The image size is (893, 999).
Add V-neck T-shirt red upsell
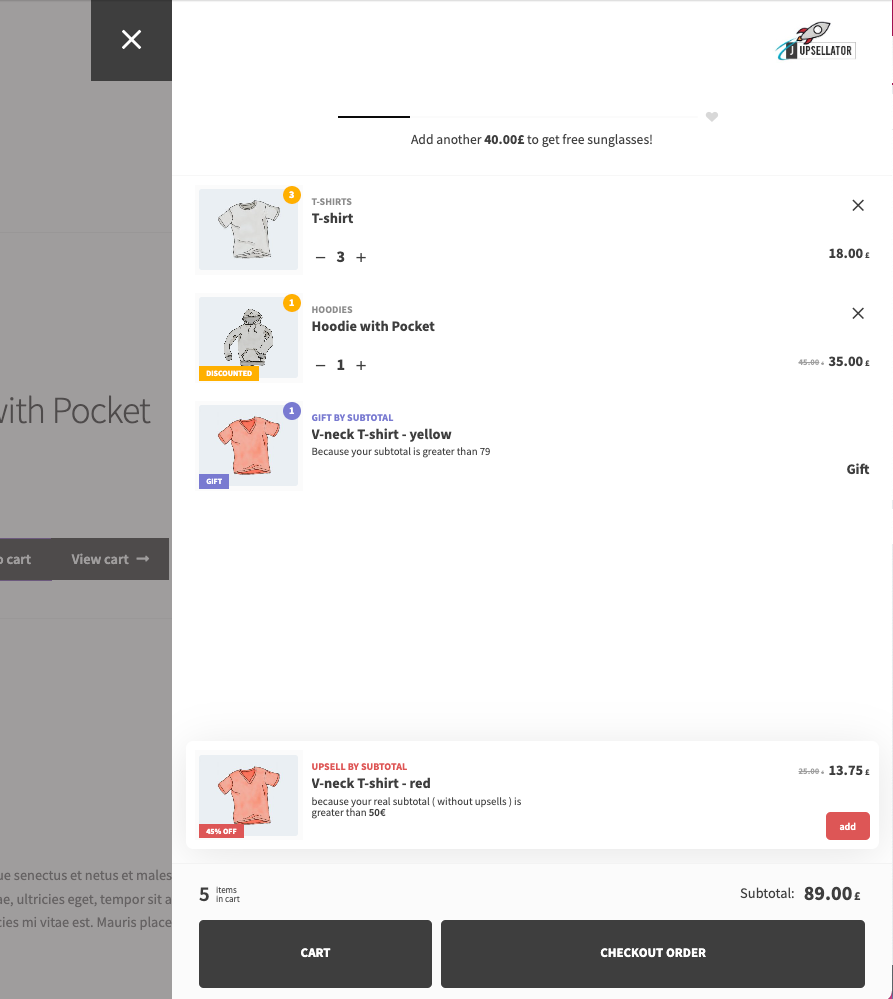[847, 826]
